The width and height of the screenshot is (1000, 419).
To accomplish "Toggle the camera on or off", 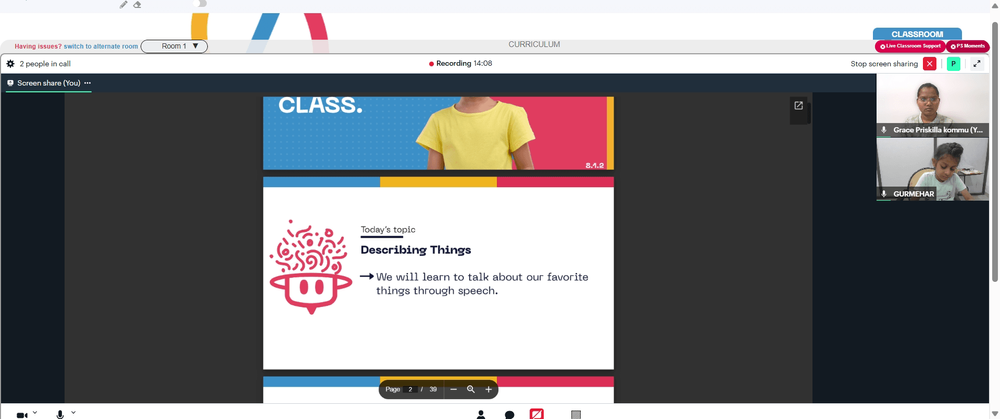I will [x=22, y=415].
